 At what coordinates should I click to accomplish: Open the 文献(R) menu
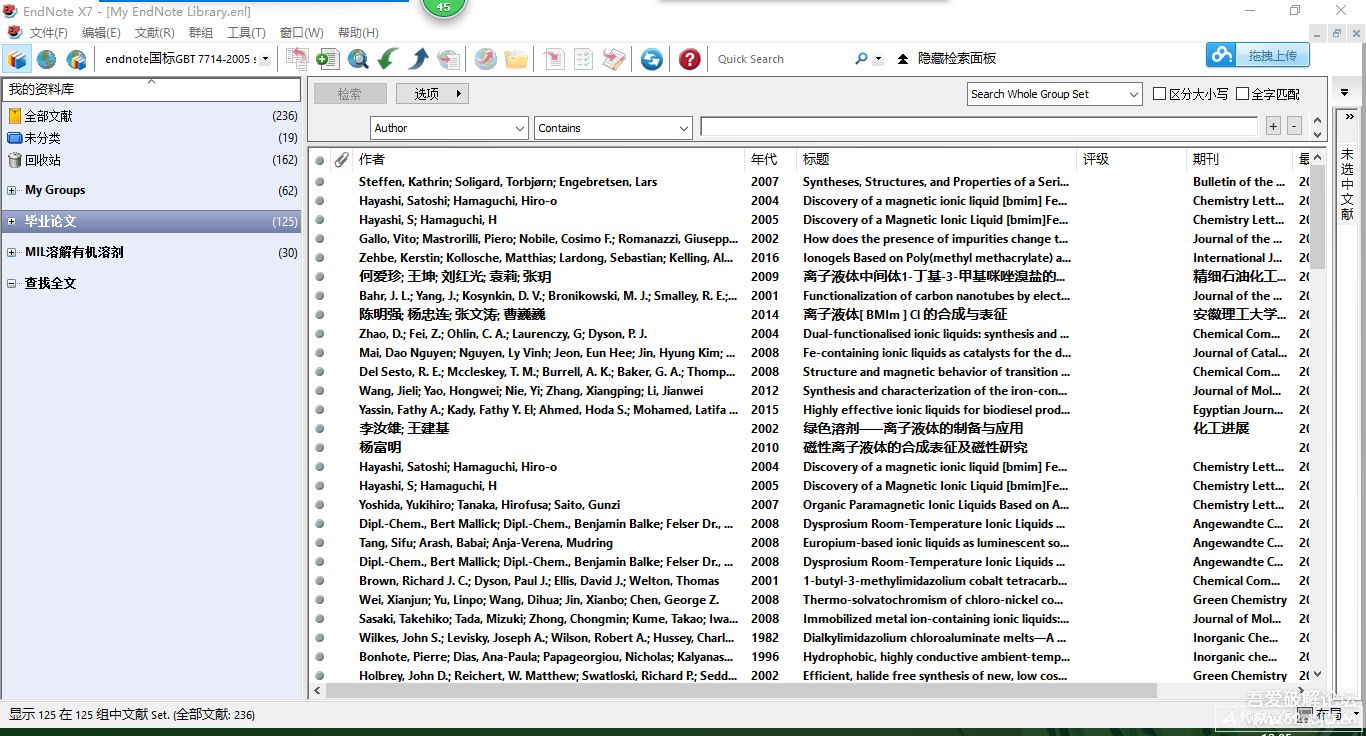click(154, 33)
